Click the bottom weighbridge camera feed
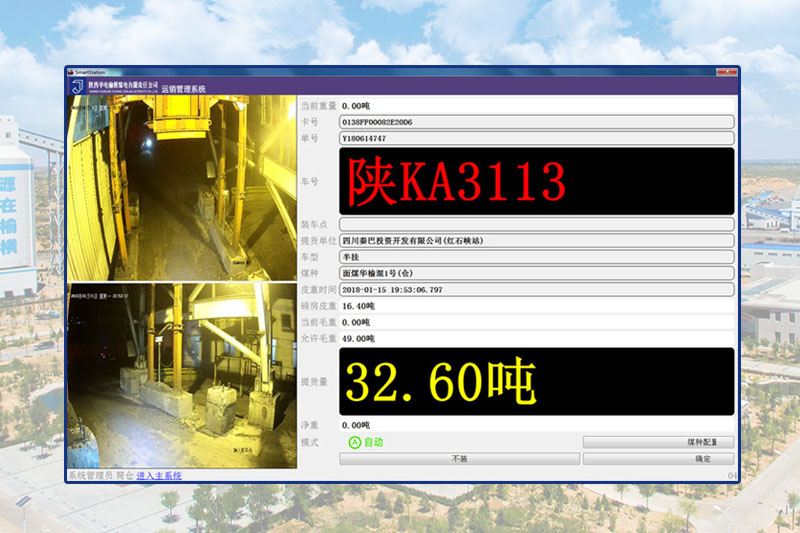 click(181, 375)
